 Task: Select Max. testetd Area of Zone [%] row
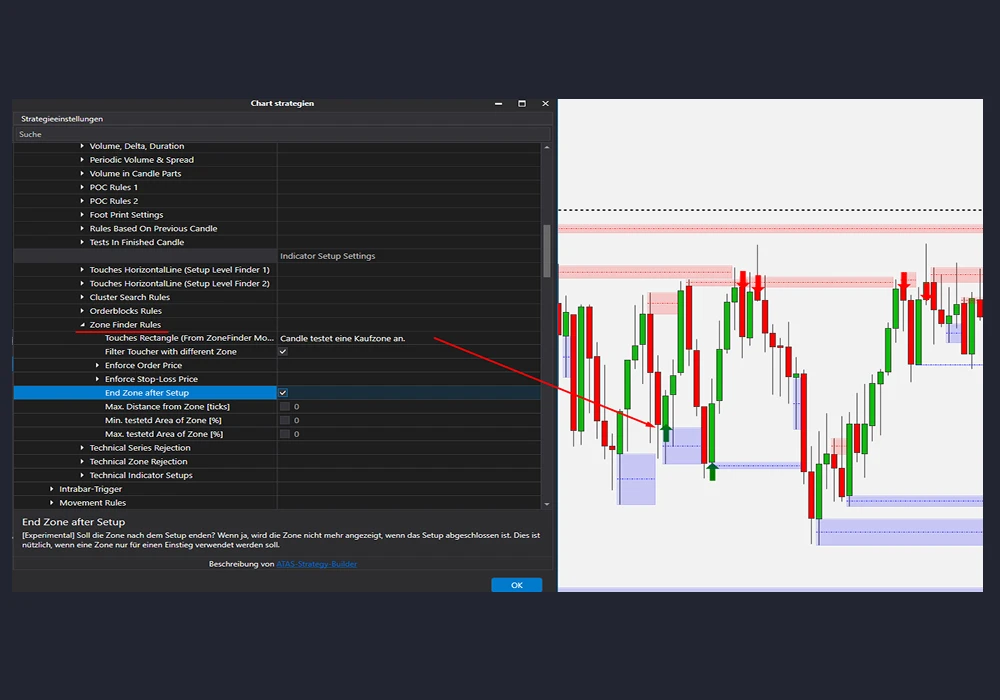coord(277,434)
